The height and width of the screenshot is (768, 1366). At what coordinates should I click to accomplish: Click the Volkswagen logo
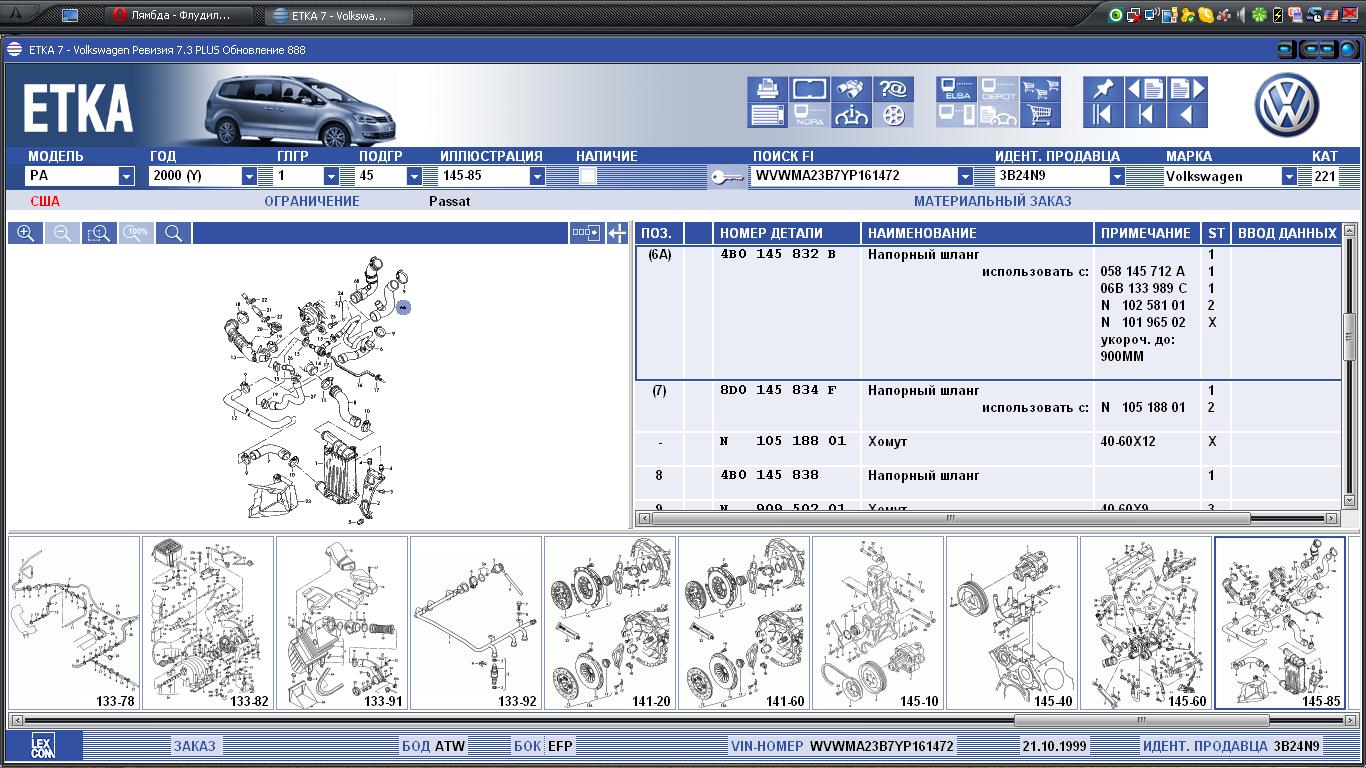pos(1287,104)
